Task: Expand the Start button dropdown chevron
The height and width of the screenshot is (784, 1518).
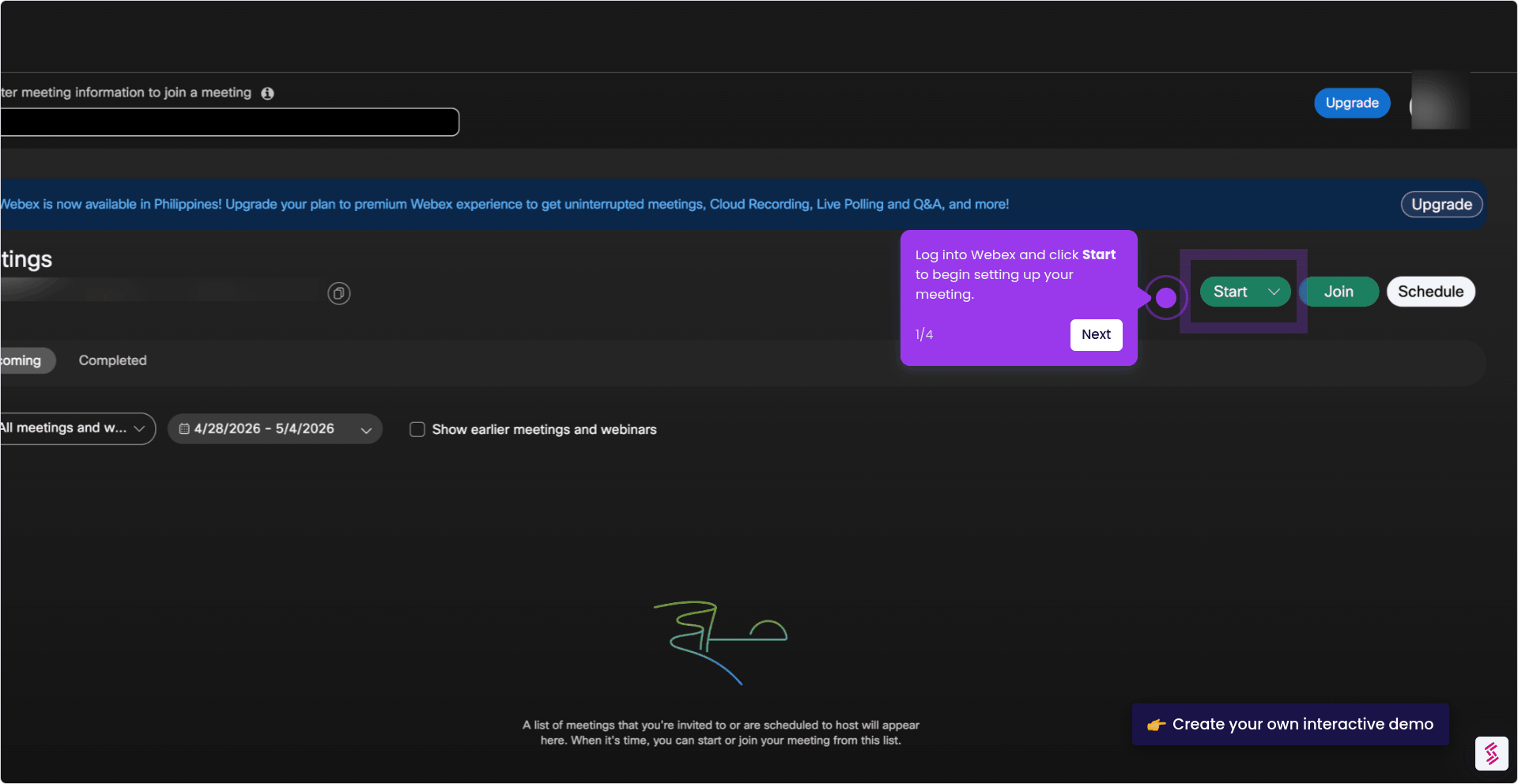Action: pyautogui.click(x=1274, y=292)
